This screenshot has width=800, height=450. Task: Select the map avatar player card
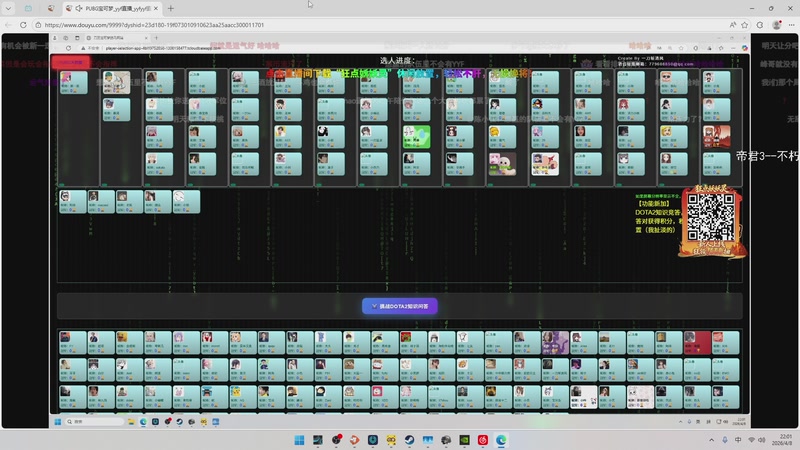click(x=116, y=82)
